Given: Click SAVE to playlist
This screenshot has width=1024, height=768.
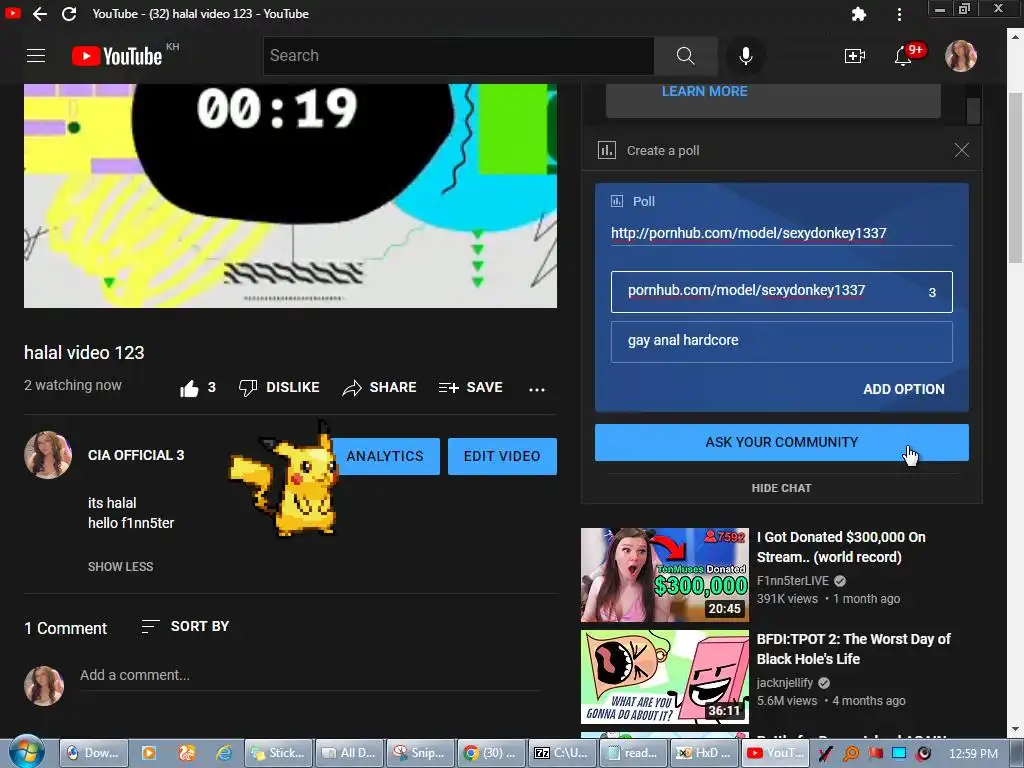Looking at the screenshot, I should coord(470,387).
